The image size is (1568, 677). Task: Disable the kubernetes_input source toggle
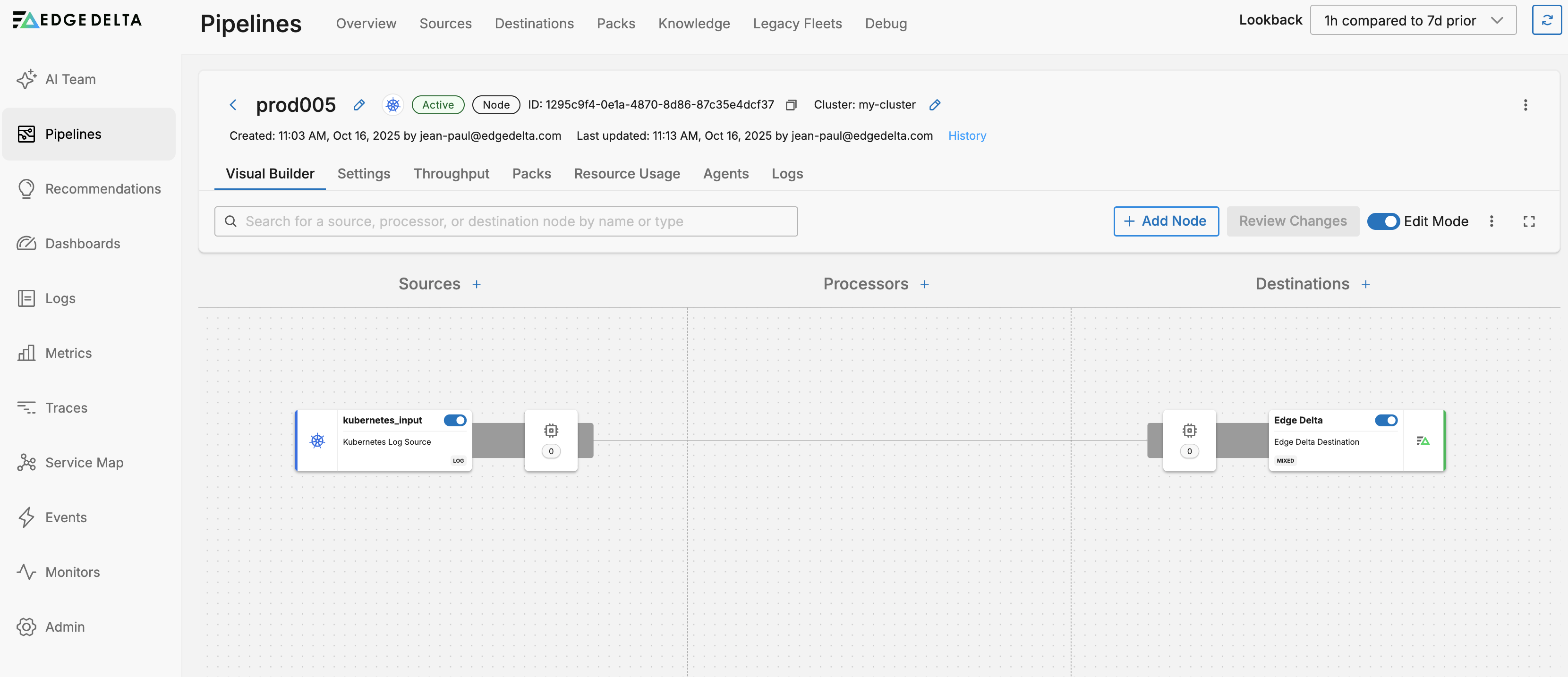454,420
